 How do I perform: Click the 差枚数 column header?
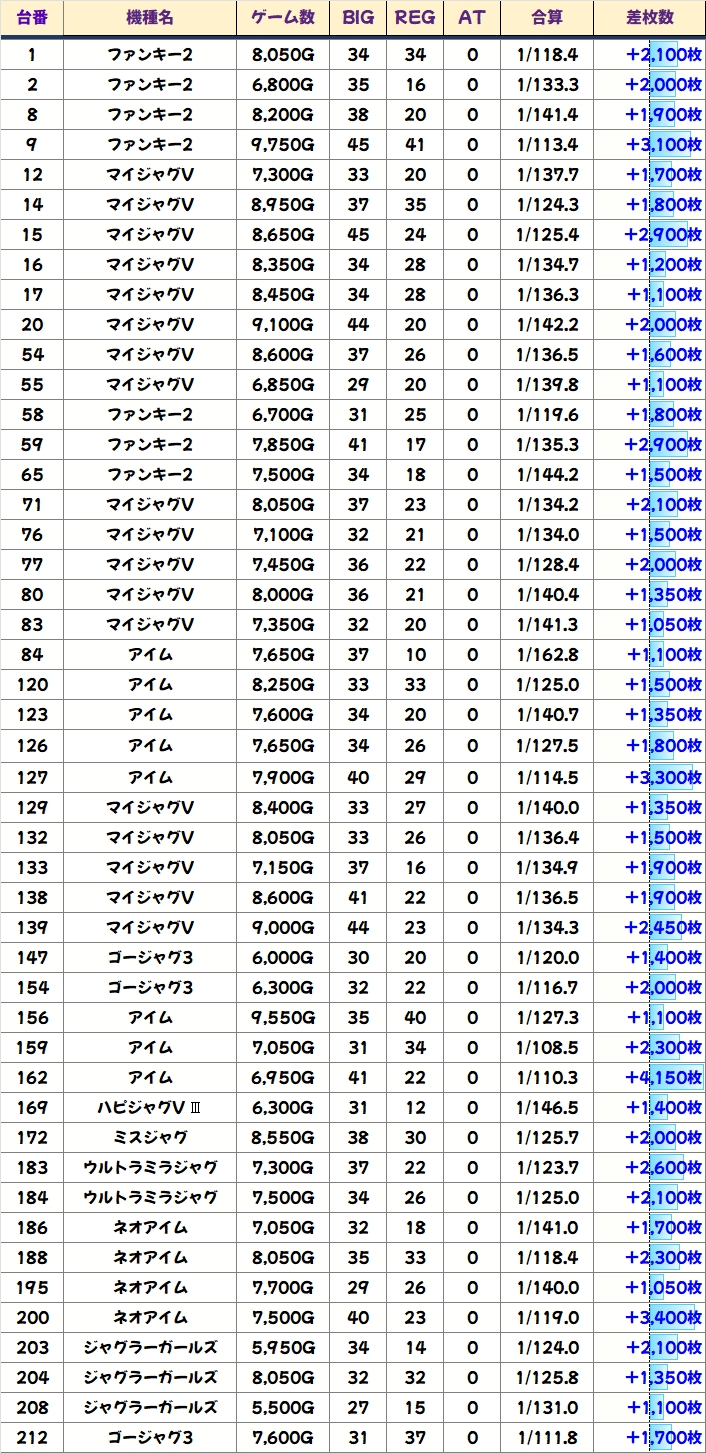[648, 18]
